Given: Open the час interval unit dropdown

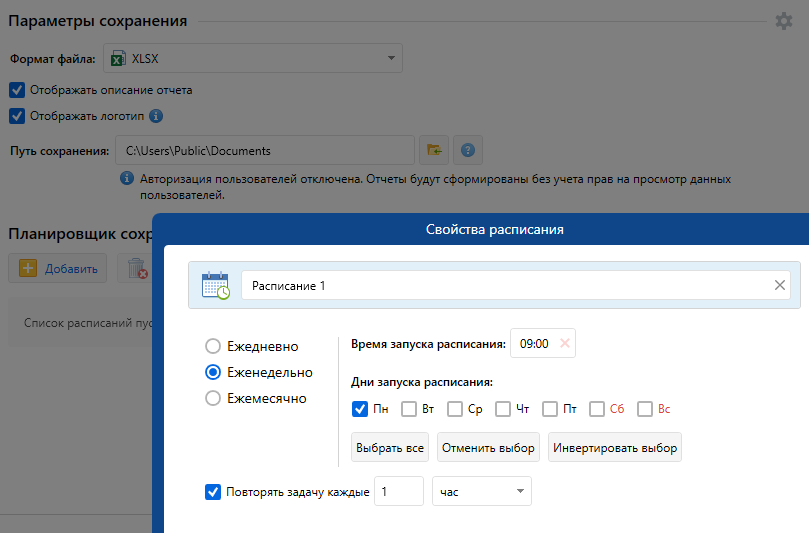Looking at the screenshot, I should 482,491.
